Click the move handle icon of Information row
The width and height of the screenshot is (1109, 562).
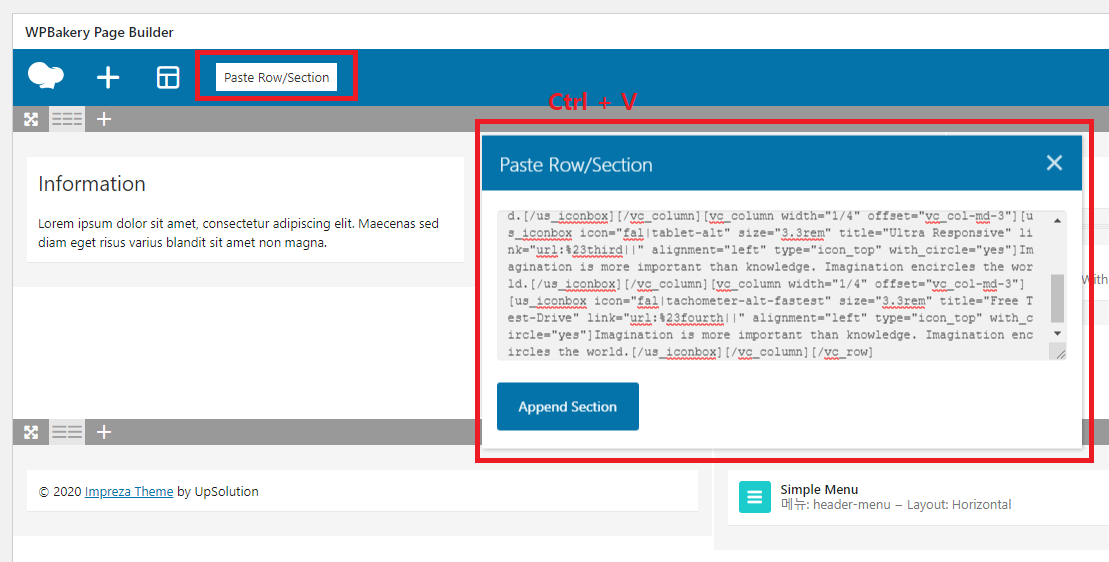point(31,119)
